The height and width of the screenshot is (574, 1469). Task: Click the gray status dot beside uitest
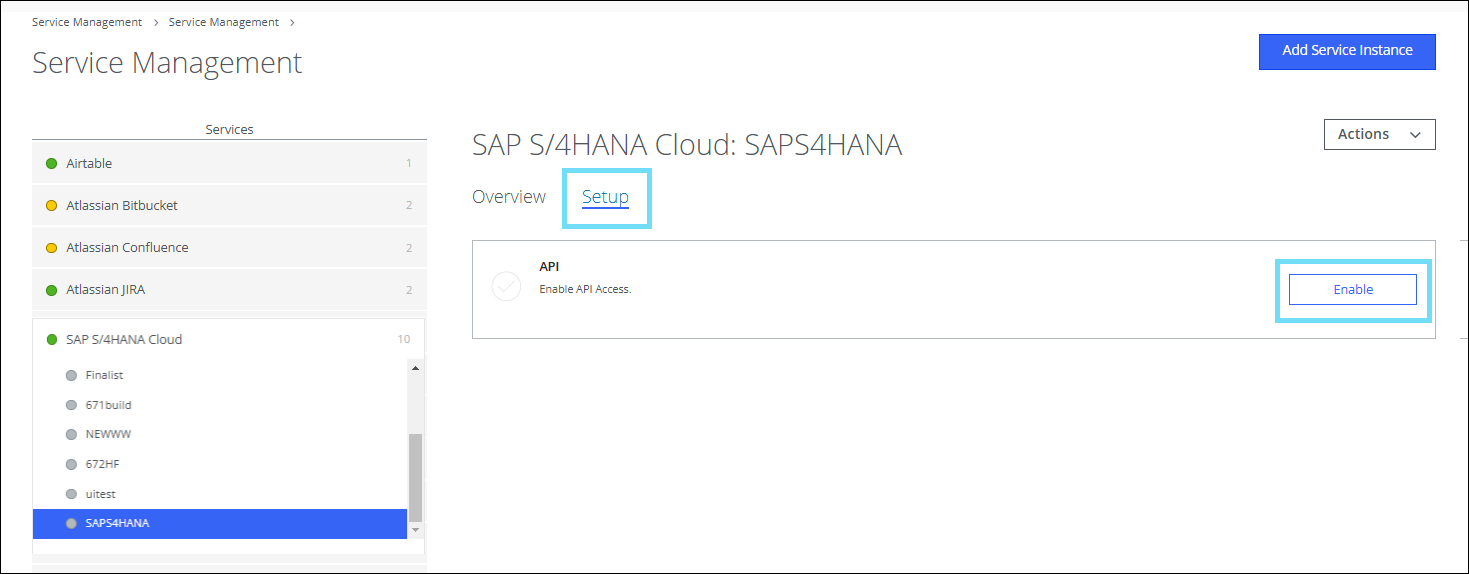click(71, 494)
